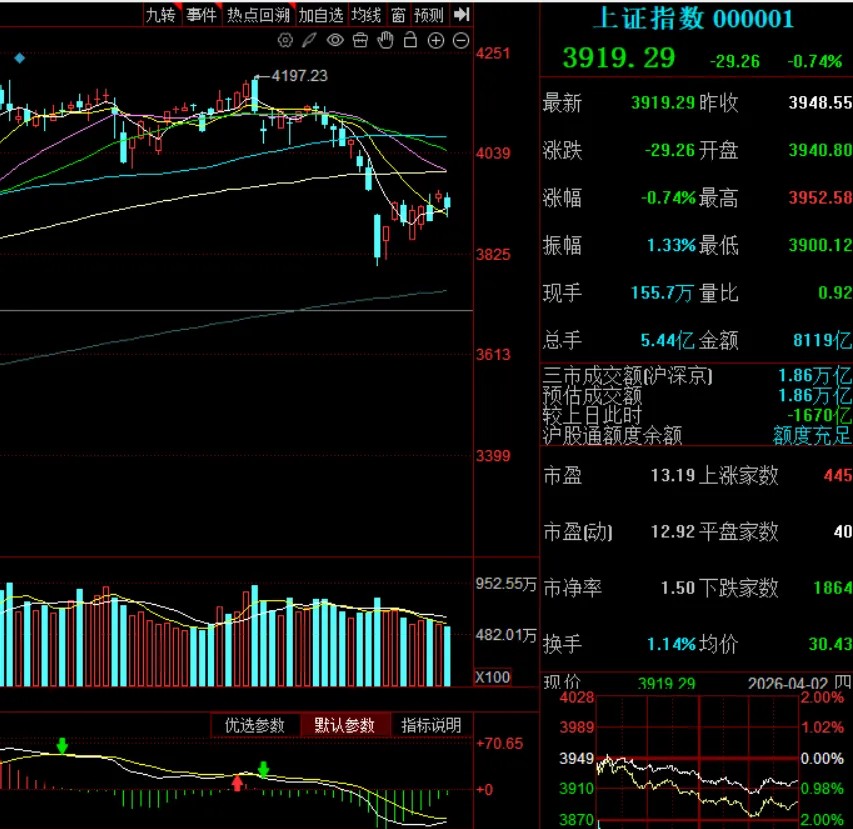Open the toolbox icon
The height and width of the screenshot is (829, 853).
[360, 40]
